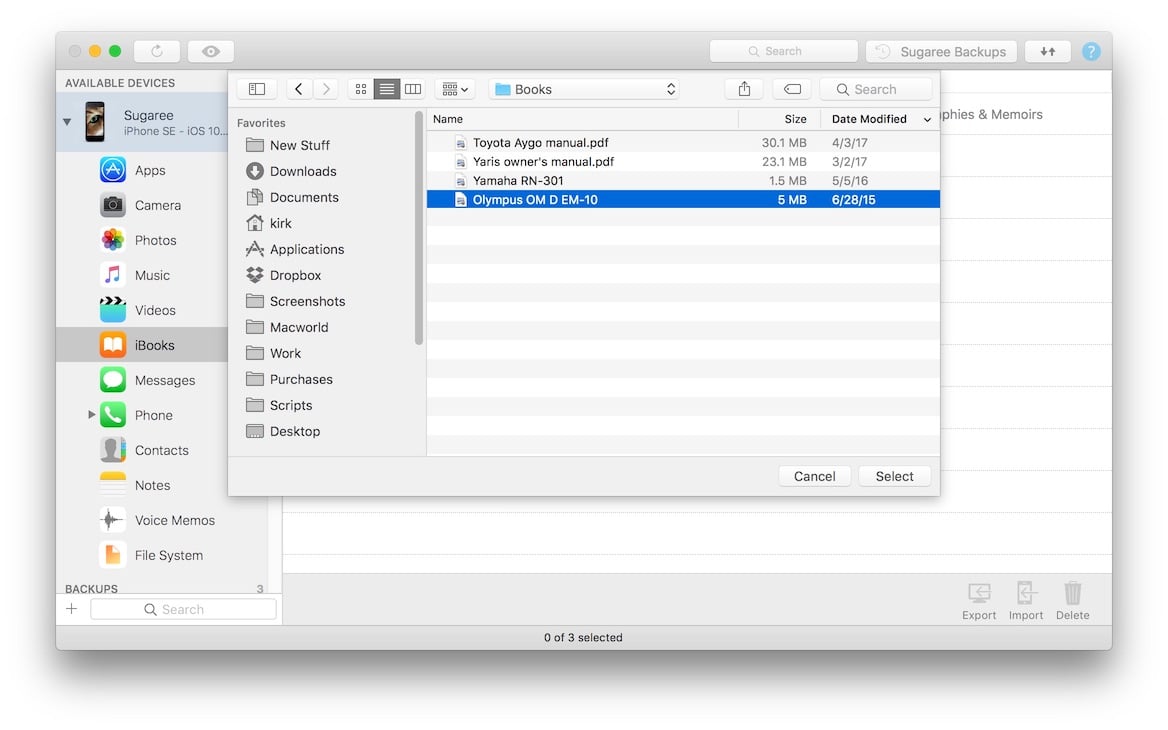Viewport: 1168px width, 730px height.
Task: Open Camera in the device sidebar
Action: (x=142, y=206)
